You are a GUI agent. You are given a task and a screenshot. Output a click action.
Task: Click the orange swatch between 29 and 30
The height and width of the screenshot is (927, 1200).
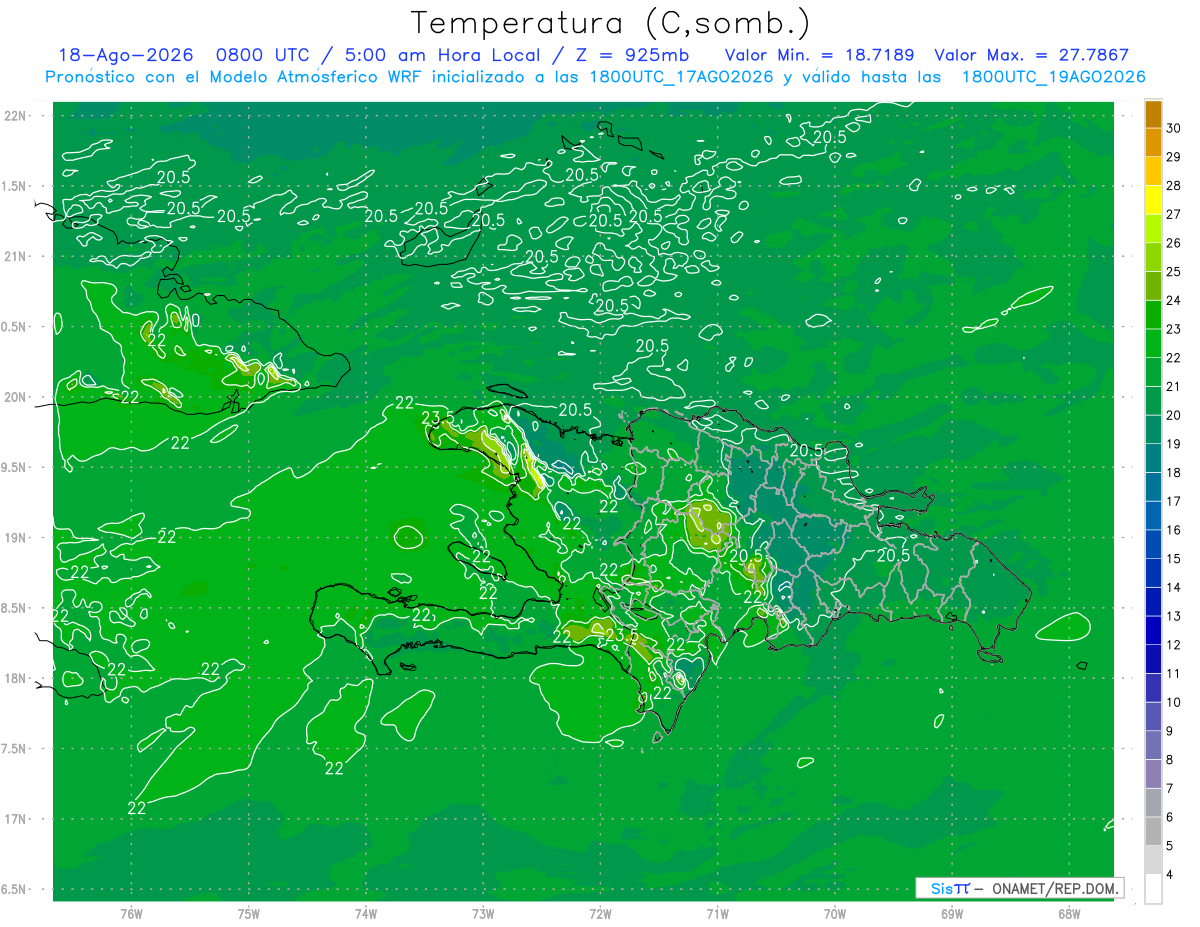1153,143
